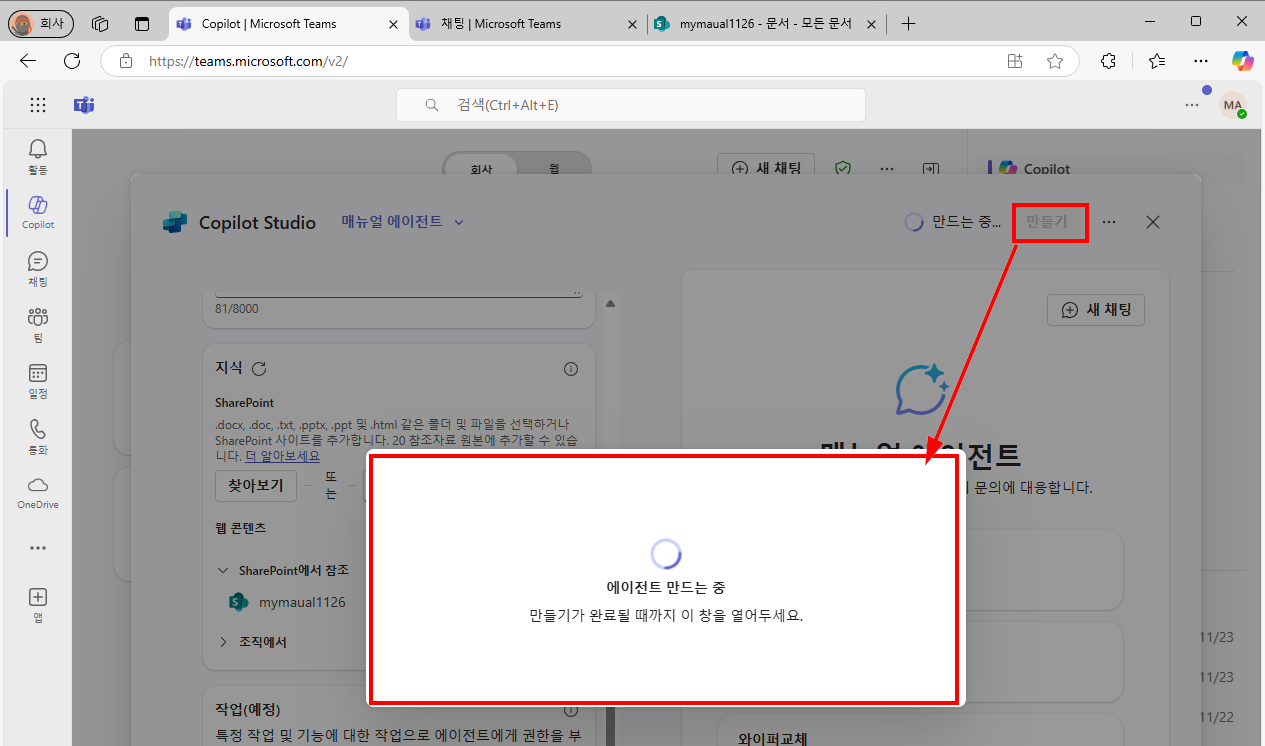The image size is (1265, 746).
Task: Refresh the browser page
Action: 72,61
